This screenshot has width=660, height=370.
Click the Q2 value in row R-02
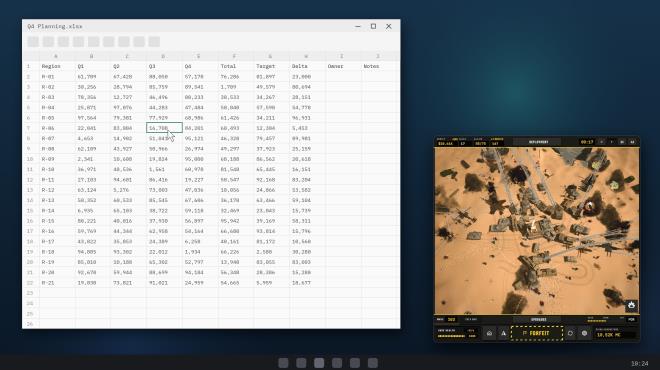(128, 87)
